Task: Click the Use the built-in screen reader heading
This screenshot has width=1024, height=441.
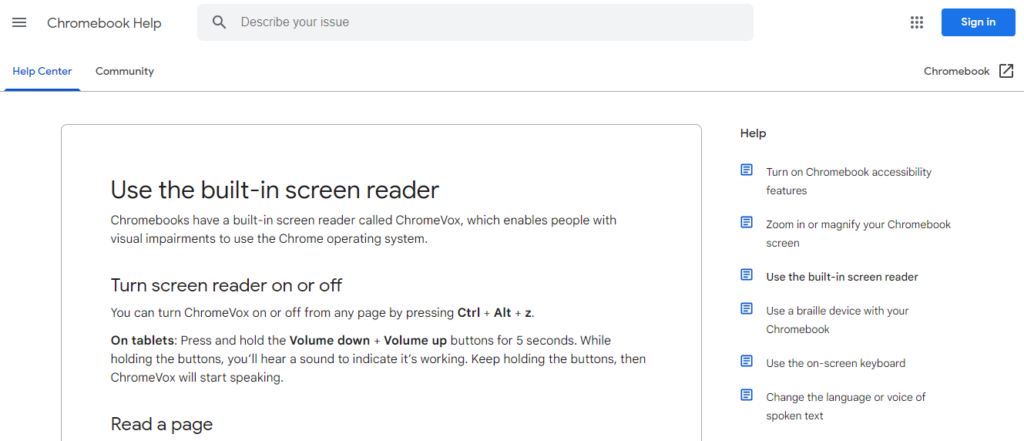Action: click(274, 190)
